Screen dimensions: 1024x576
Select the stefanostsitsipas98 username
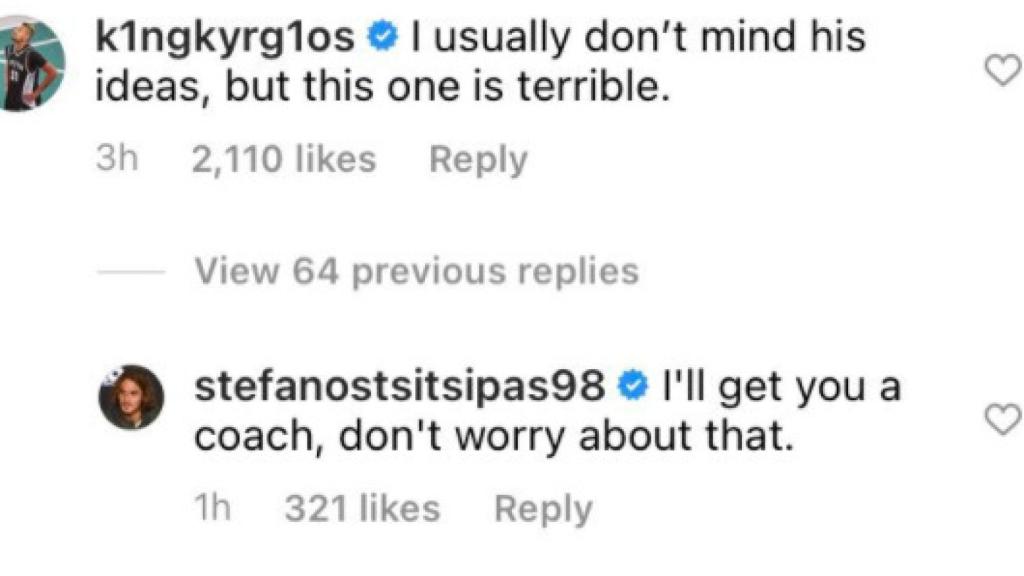point(400,383)
